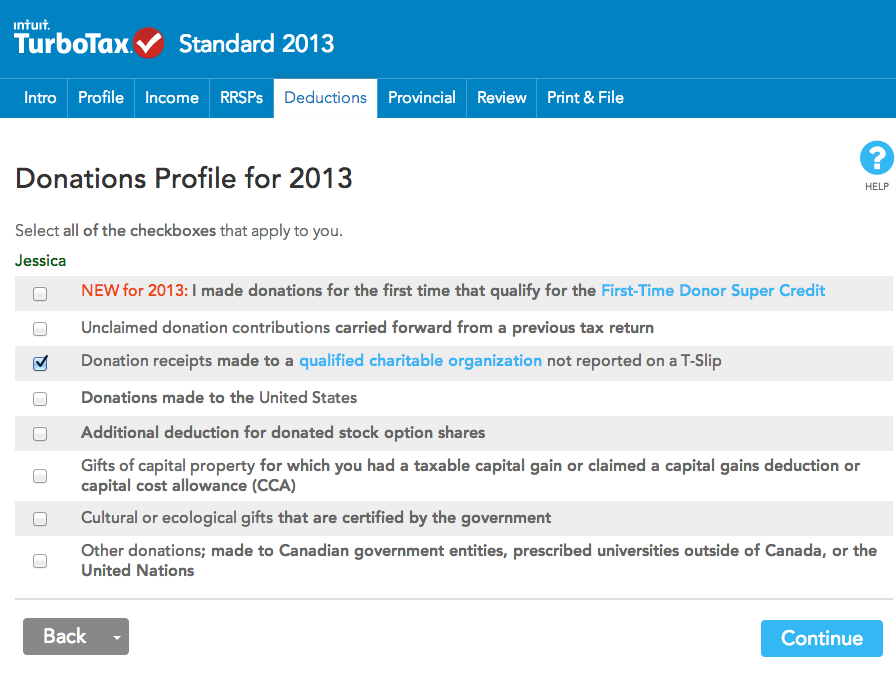Expand the Back button dropdown arrow
The width and height of the screenshot is (896, 692).
click(x=117, y=637)
